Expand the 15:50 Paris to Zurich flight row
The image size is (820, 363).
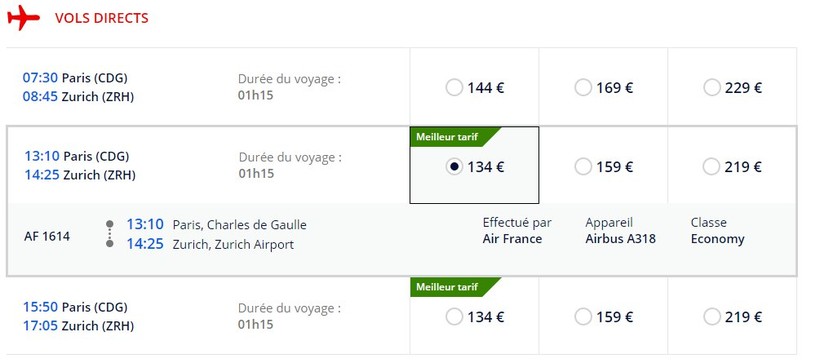click(x=208, y=315)
